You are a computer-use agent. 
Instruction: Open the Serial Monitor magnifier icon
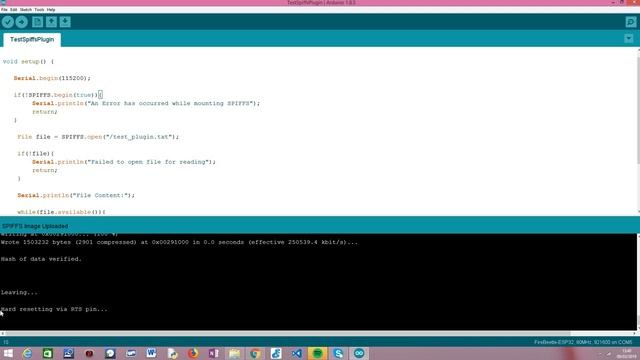coord(631,22)
